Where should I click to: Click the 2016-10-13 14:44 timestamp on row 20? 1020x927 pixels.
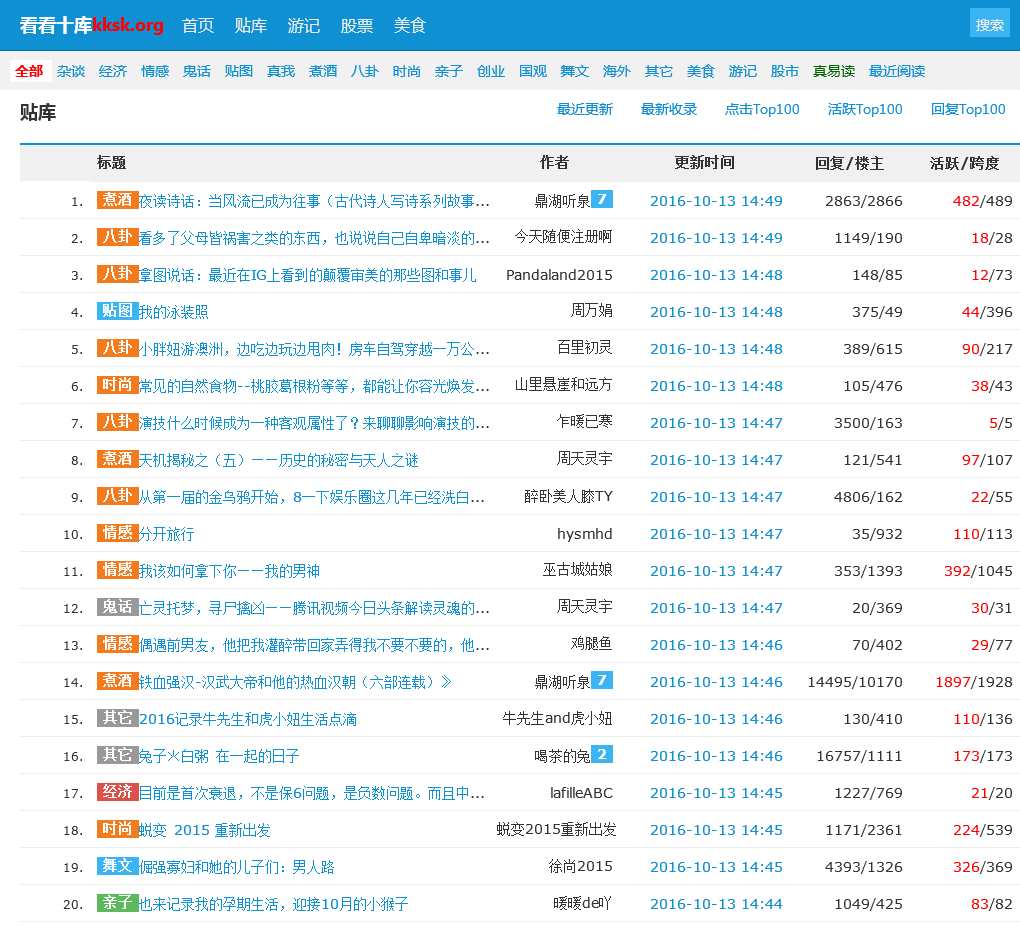(716, 904)
